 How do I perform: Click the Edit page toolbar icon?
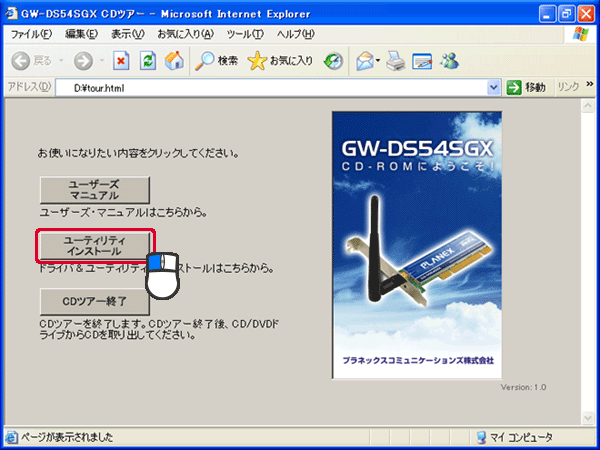[422, 61]
